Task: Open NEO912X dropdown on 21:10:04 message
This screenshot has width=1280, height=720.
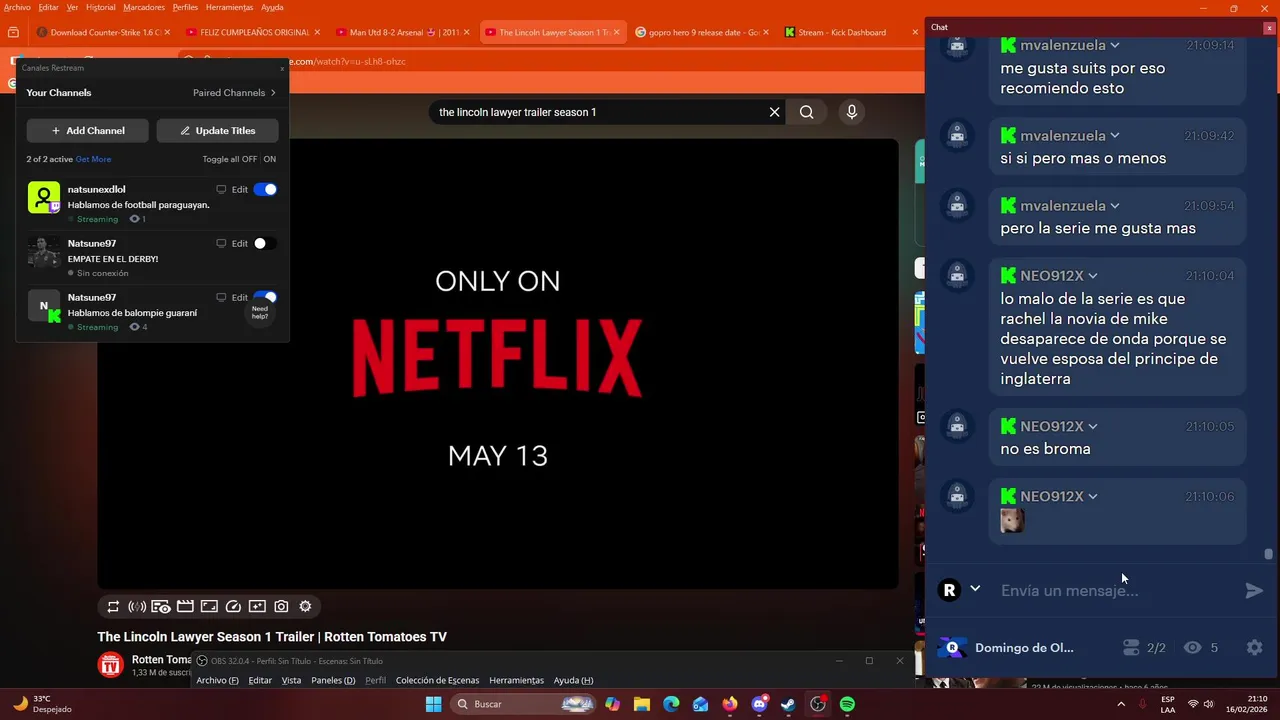Action: pyautogui.click(x=1093, y=276)
